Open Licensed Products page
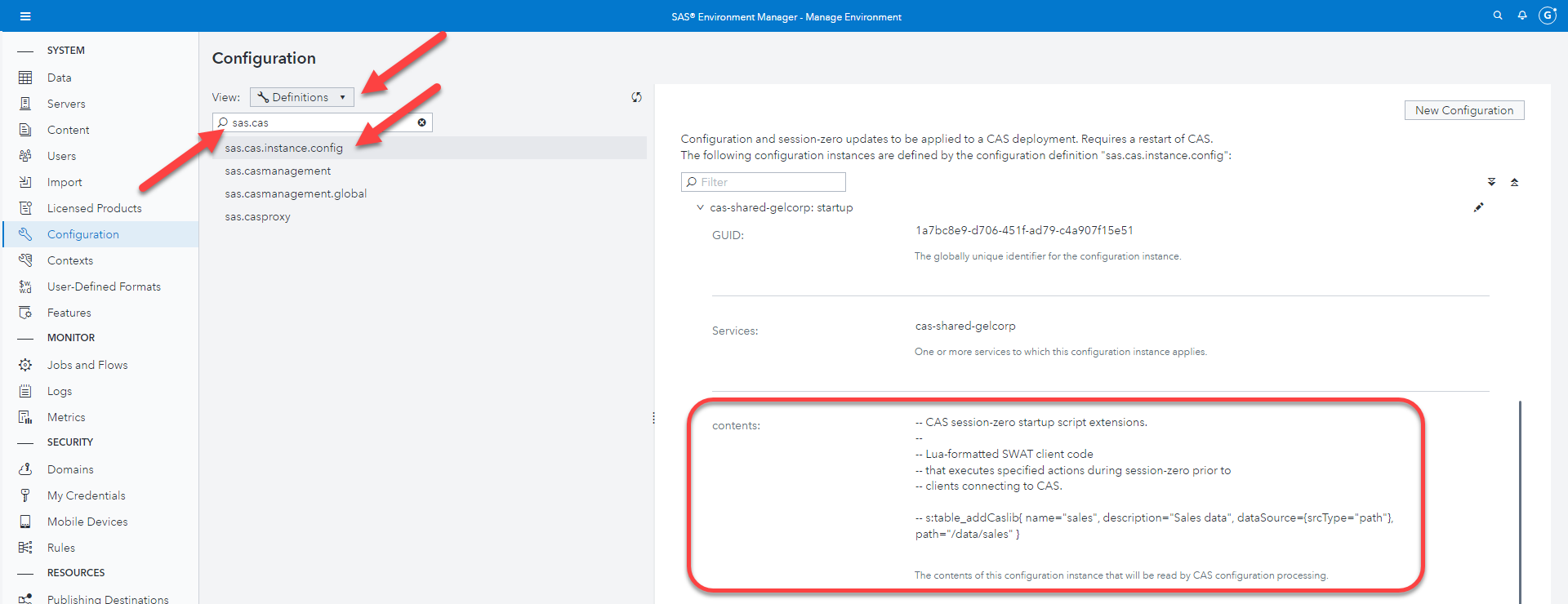The image size is (1568, 604). [95, 208]
